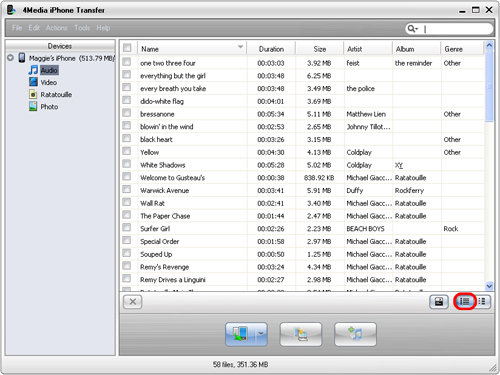
Task: Click the export to computer icon button
Action: [x=240, y=334]
